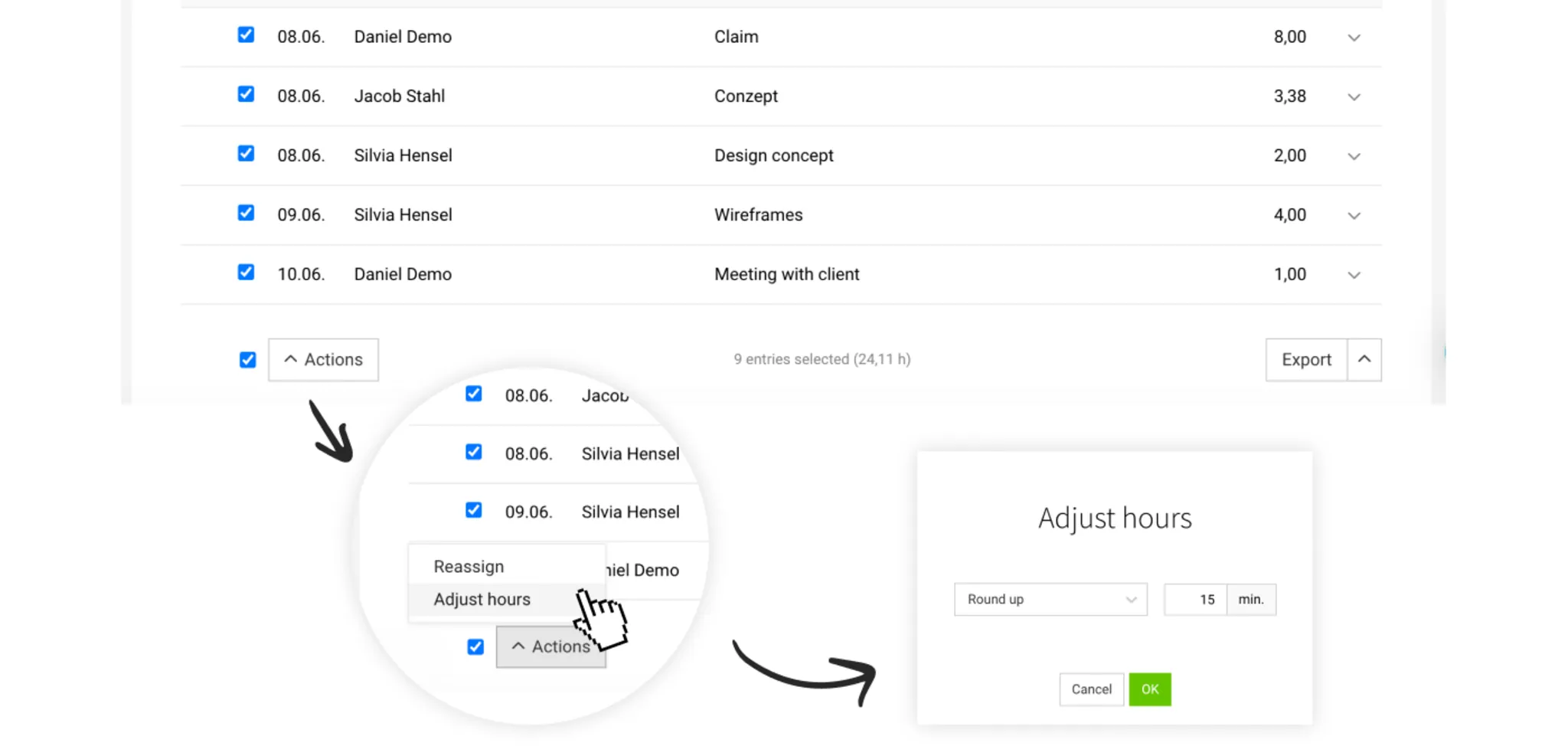Click the name Jacob Stahl in main list

(399, 97)
